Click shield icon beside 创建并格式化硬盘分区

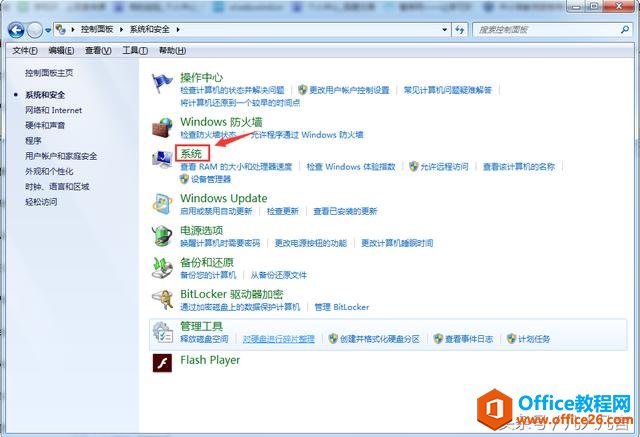[x=333, y=338]
